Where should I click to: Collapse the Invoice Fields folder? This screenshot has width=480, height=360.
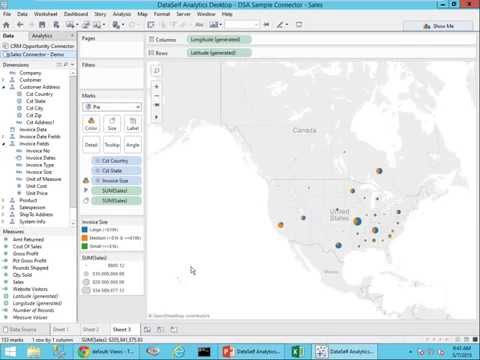click(4, 144)
